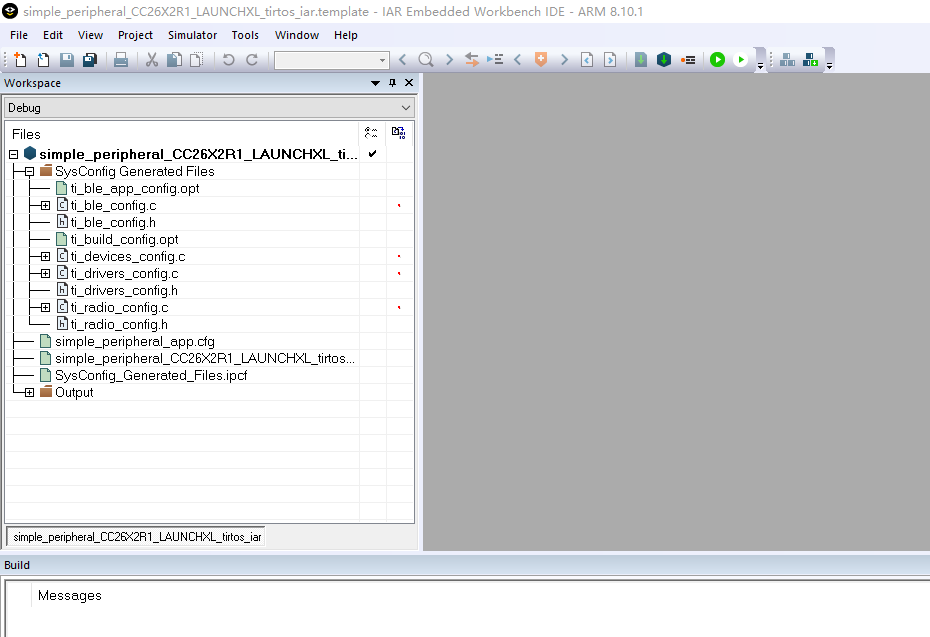Screen dimensions: 930x637
Task: Expand the ti_drivers_config.c node
Action: click(x=46, y=273)
